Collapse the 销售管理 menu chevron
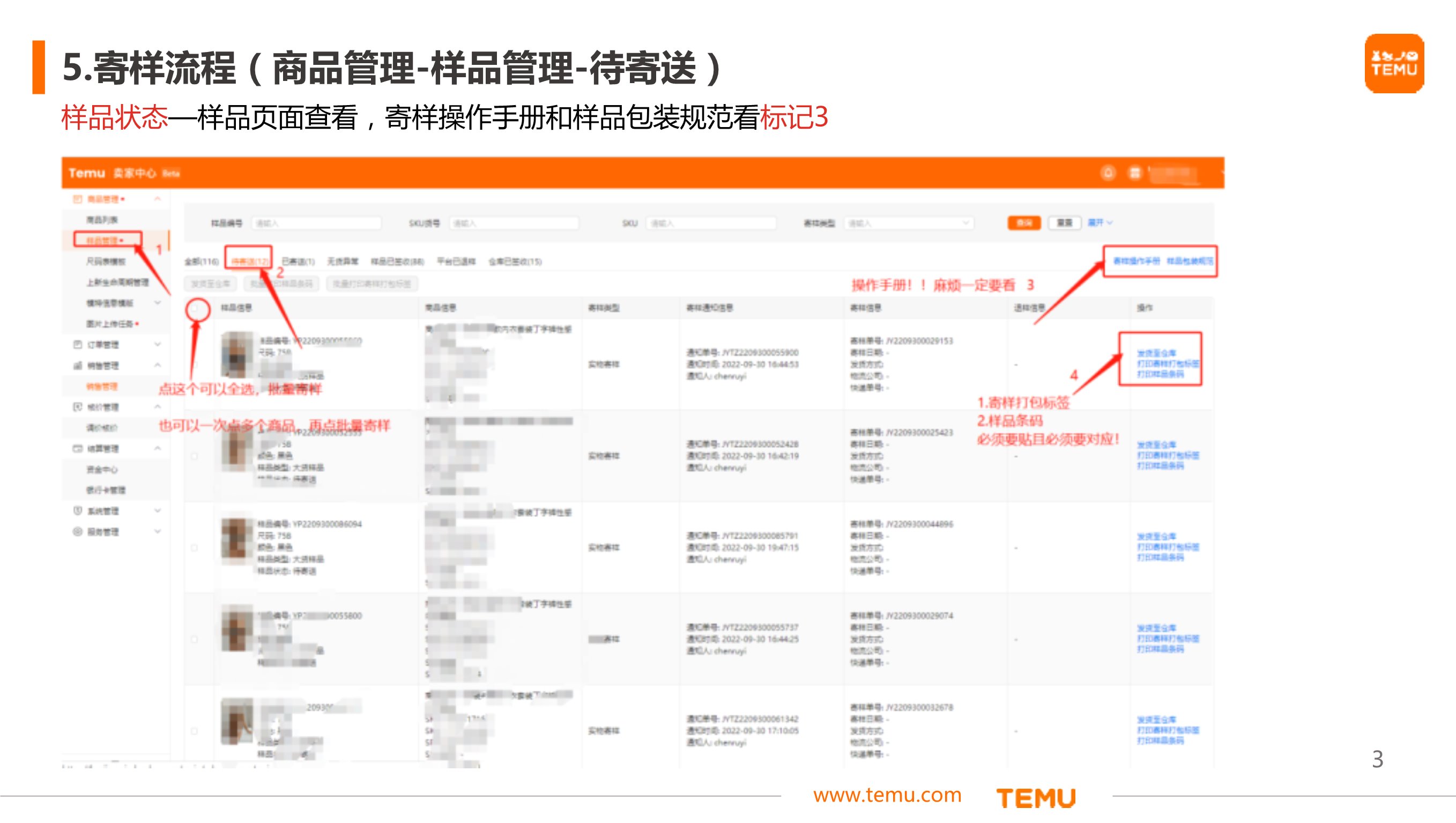This screenshot has height=823, width=1456. point(158,365)
